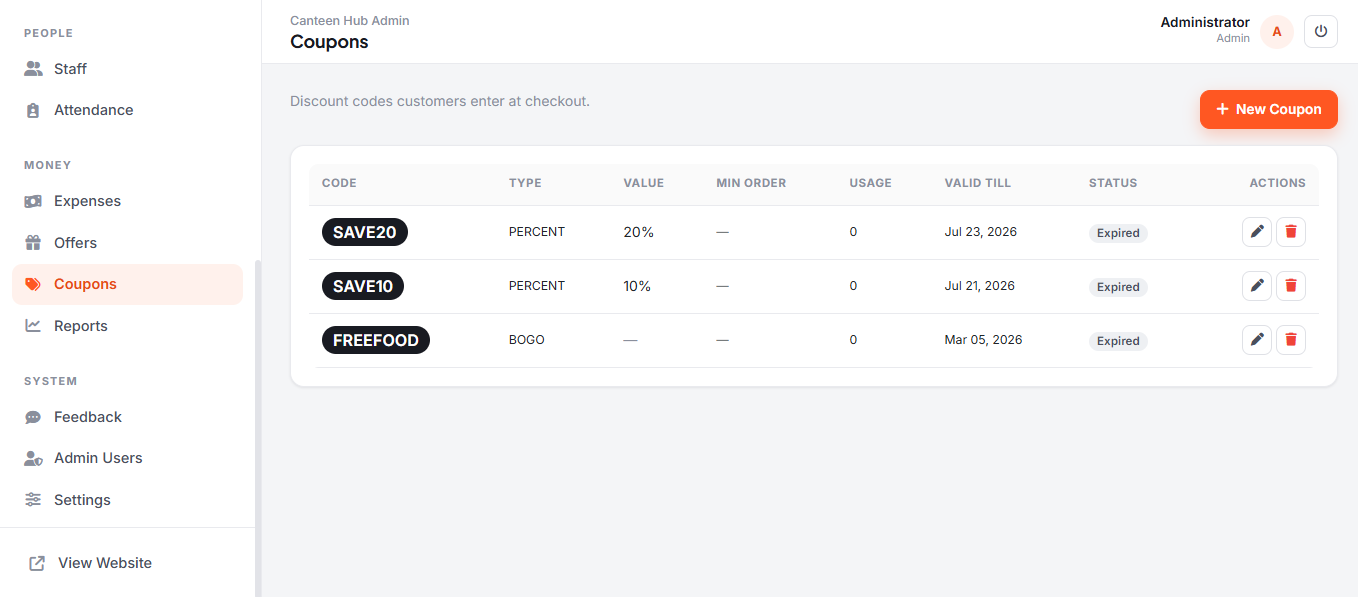Open the Feedback page
This screenshot has height=597, width=1358.
pos(127,417)
